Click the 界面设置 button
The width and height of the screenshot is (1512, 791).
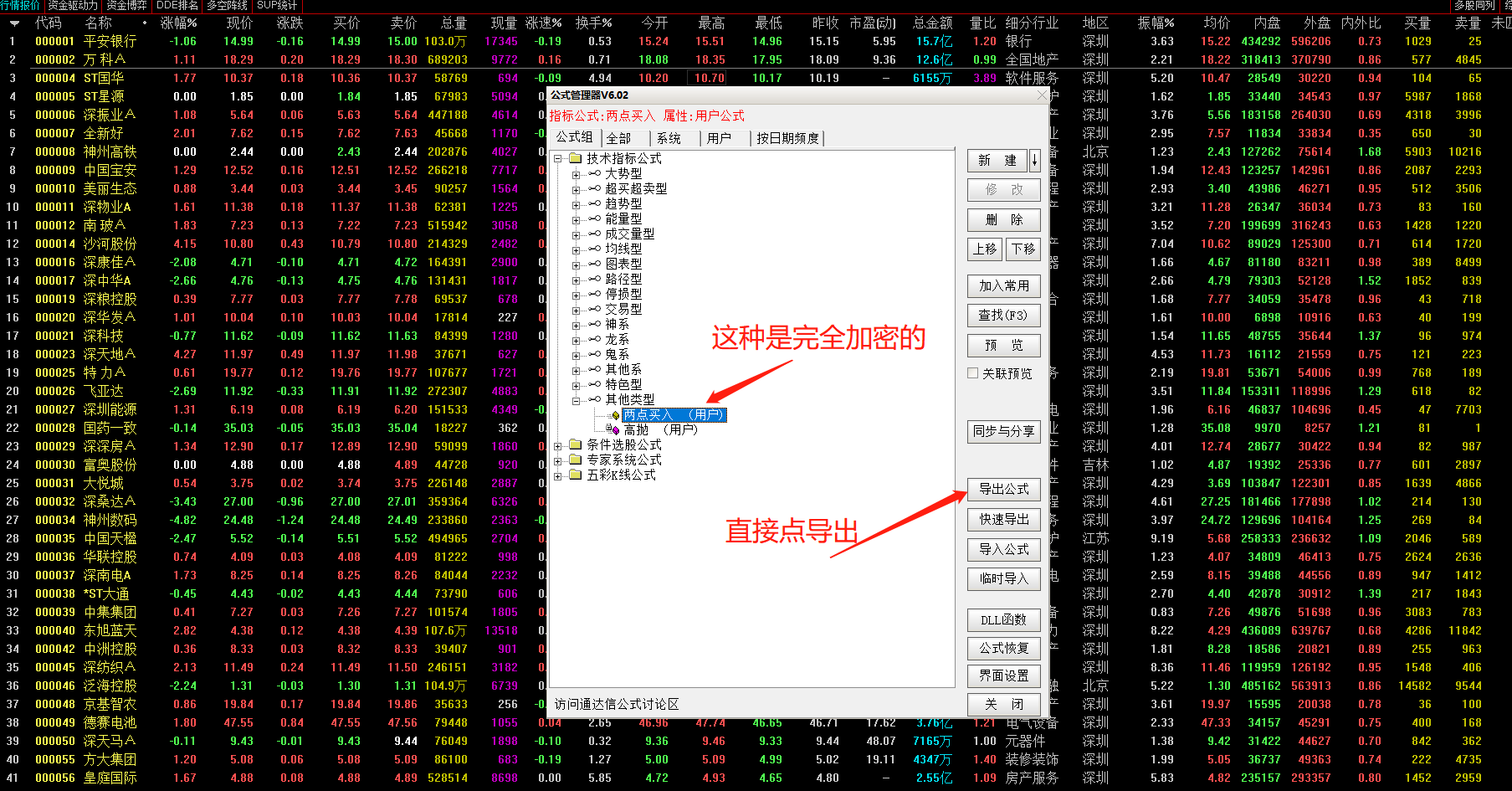click(1004, 675)
